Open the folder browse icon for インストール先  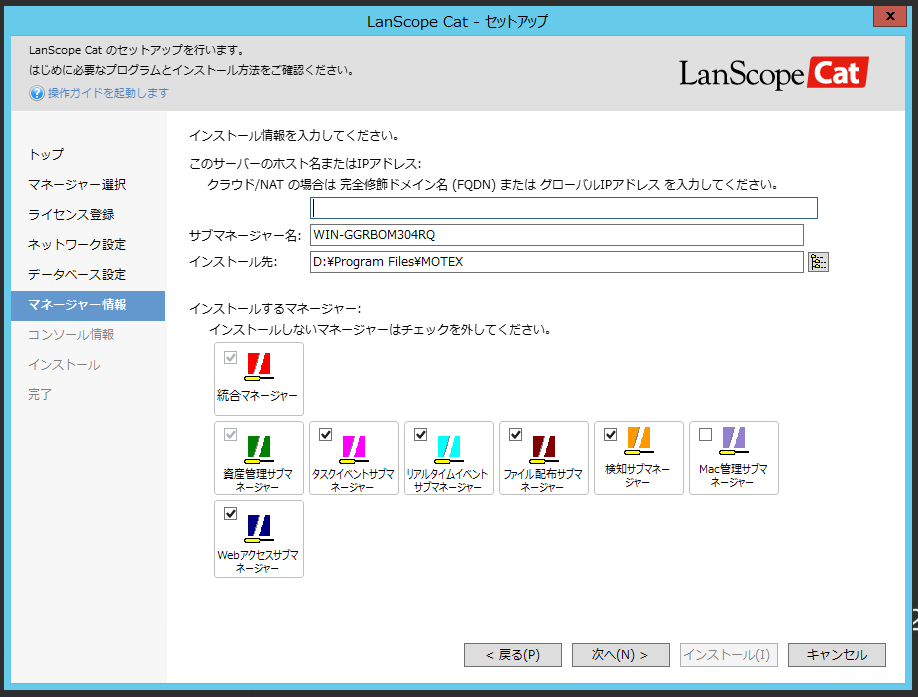818,261
